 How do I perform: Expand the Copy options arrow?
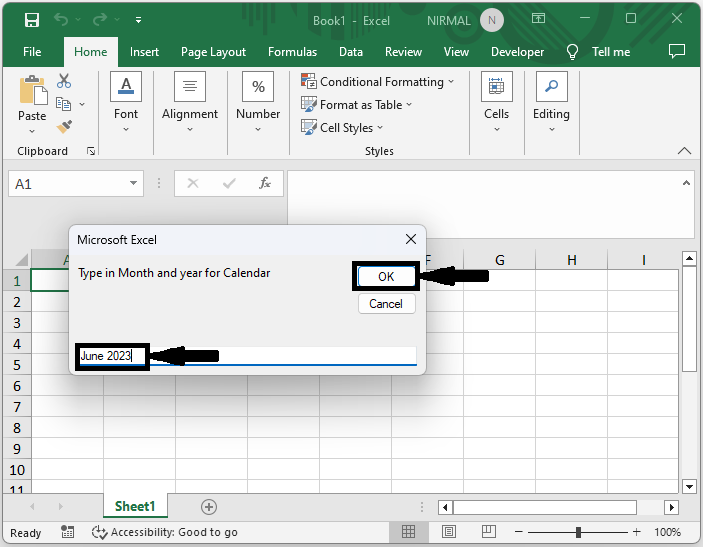click(82, 104)
